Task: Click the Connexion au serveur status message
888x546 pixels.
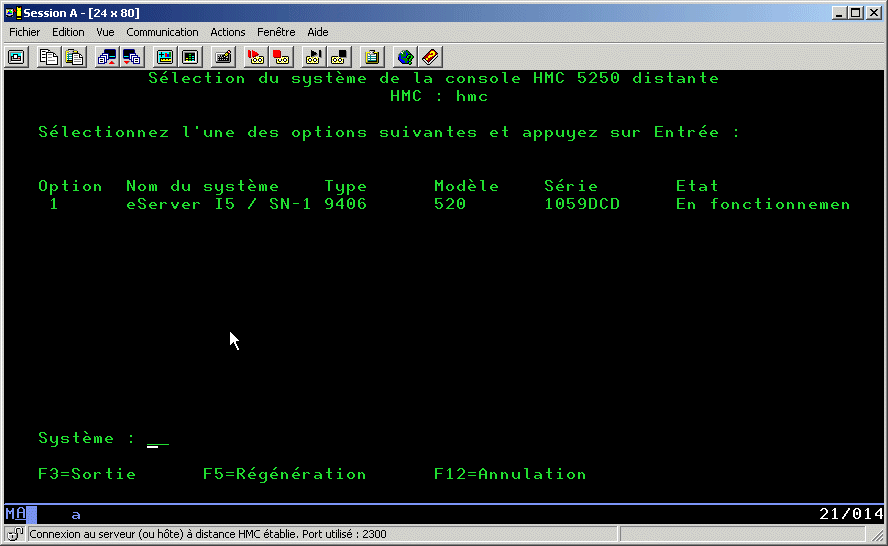Action: click(x=208, y=534)
